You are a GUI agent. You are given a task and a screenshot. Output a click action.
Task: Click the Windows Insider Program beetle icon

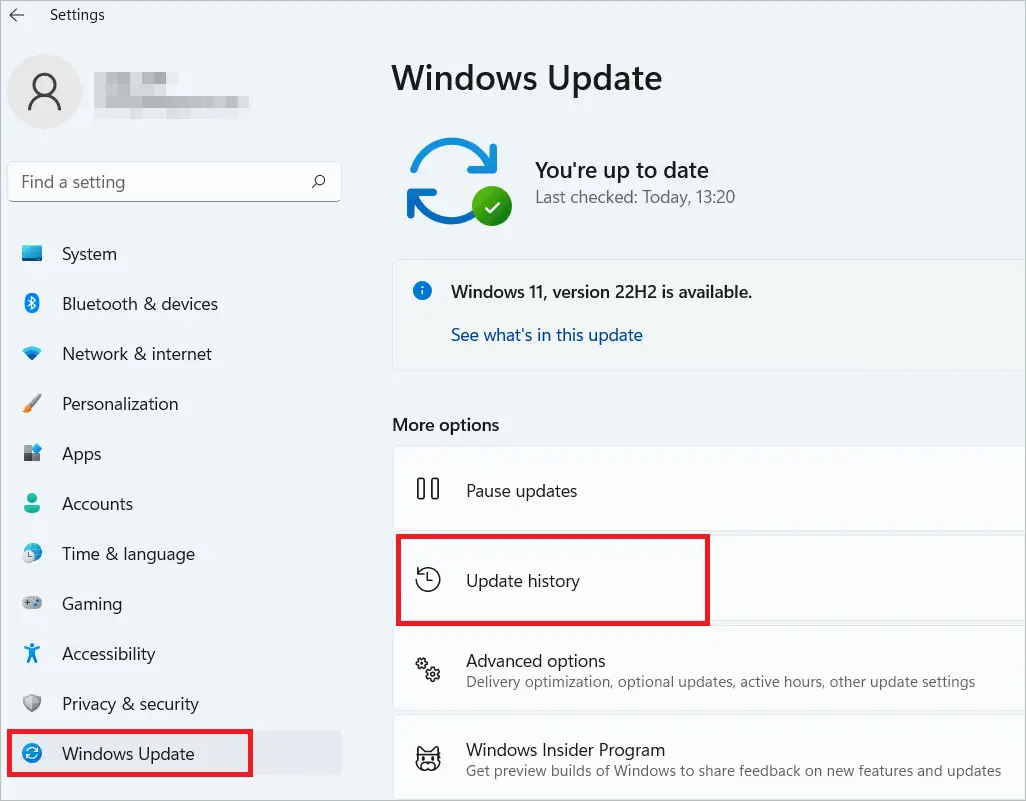[429, 759]
